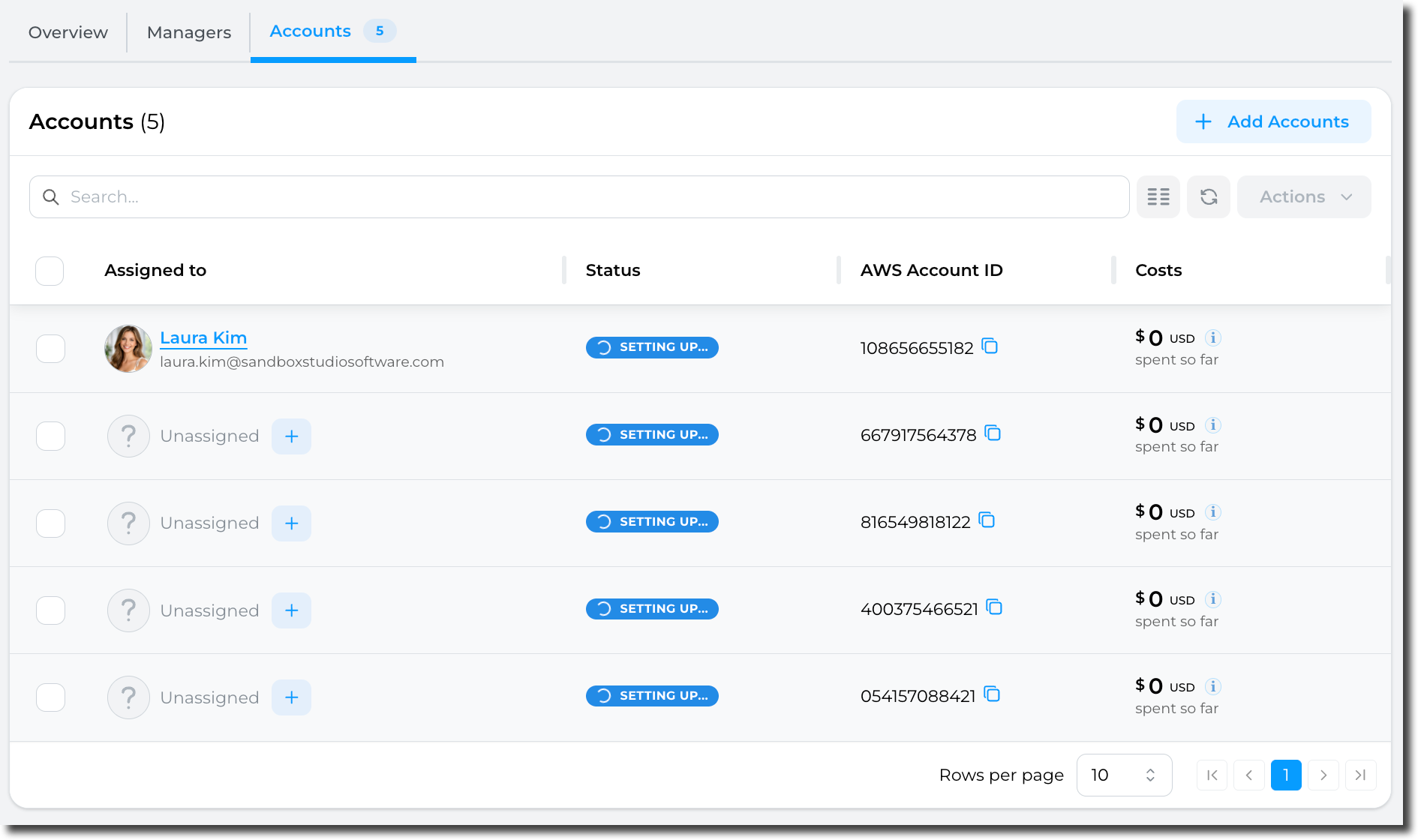
Task: Copy AWS account ID 108656655182
Action: (x=990, y=346)
